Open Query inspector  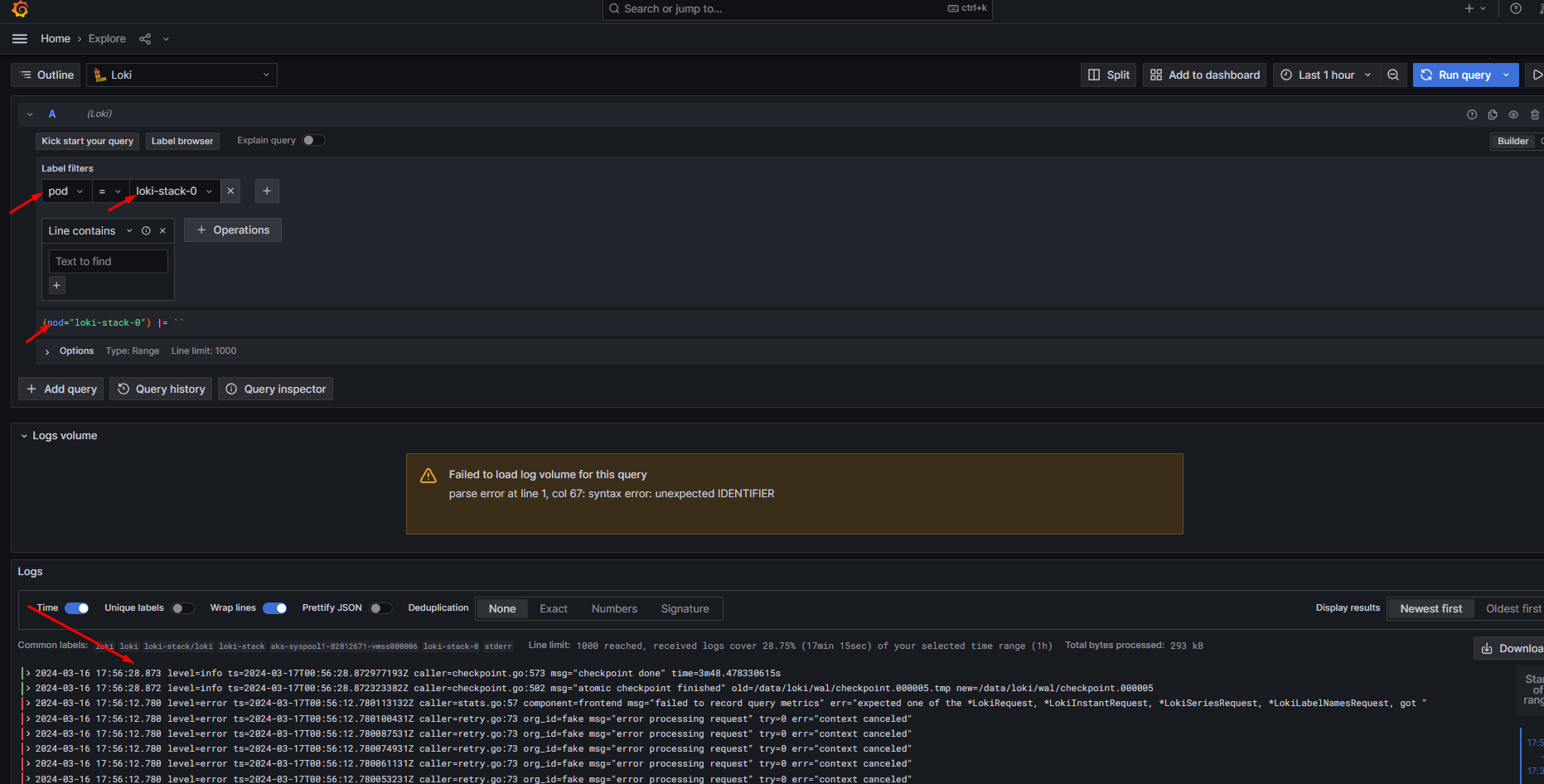[275, 389]
